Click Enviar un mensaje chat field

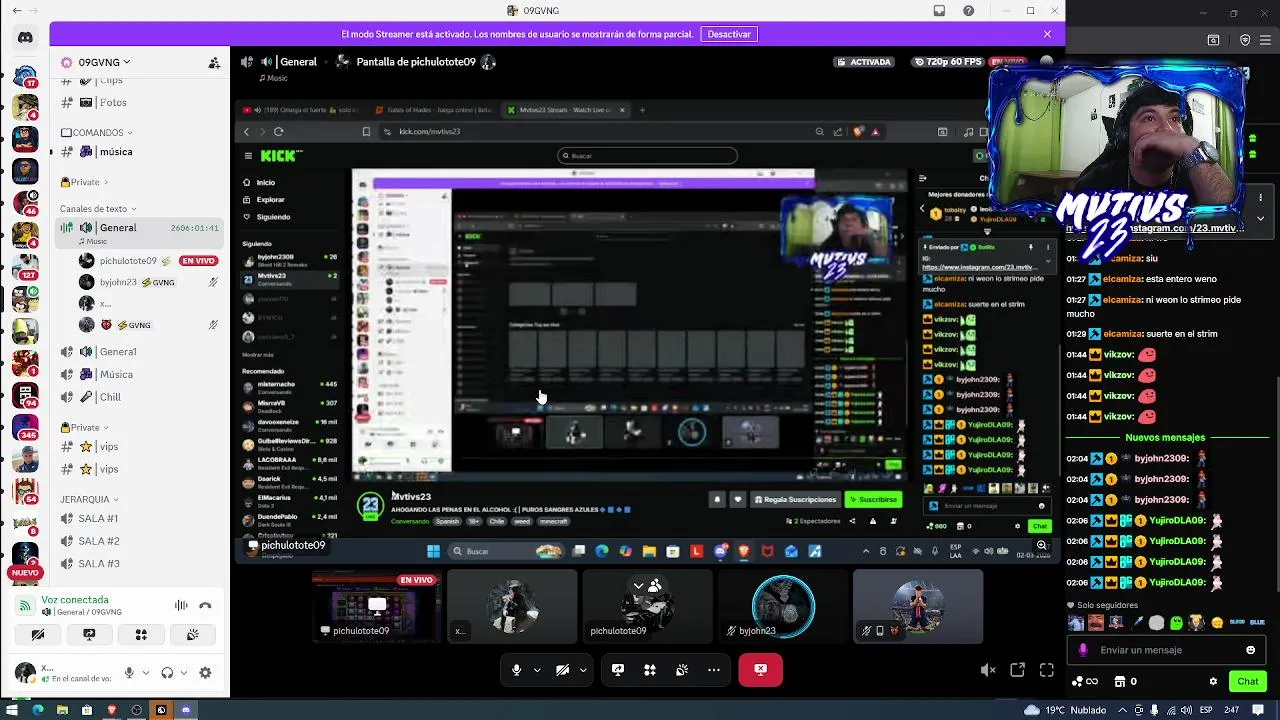[1167, 650]
